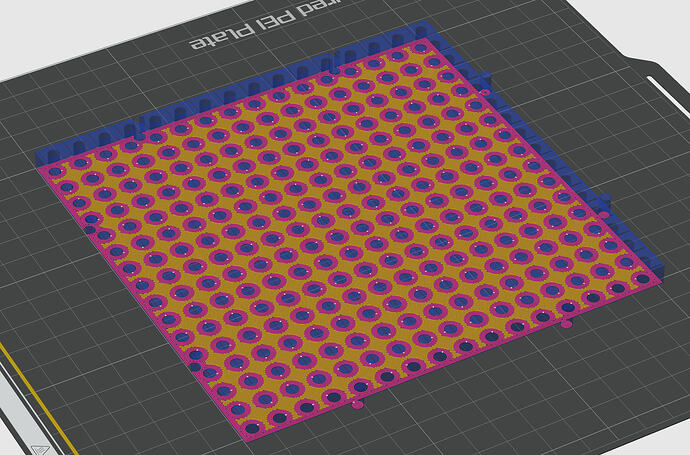Click the magenta round tab below the top-right blue peg

484,92
